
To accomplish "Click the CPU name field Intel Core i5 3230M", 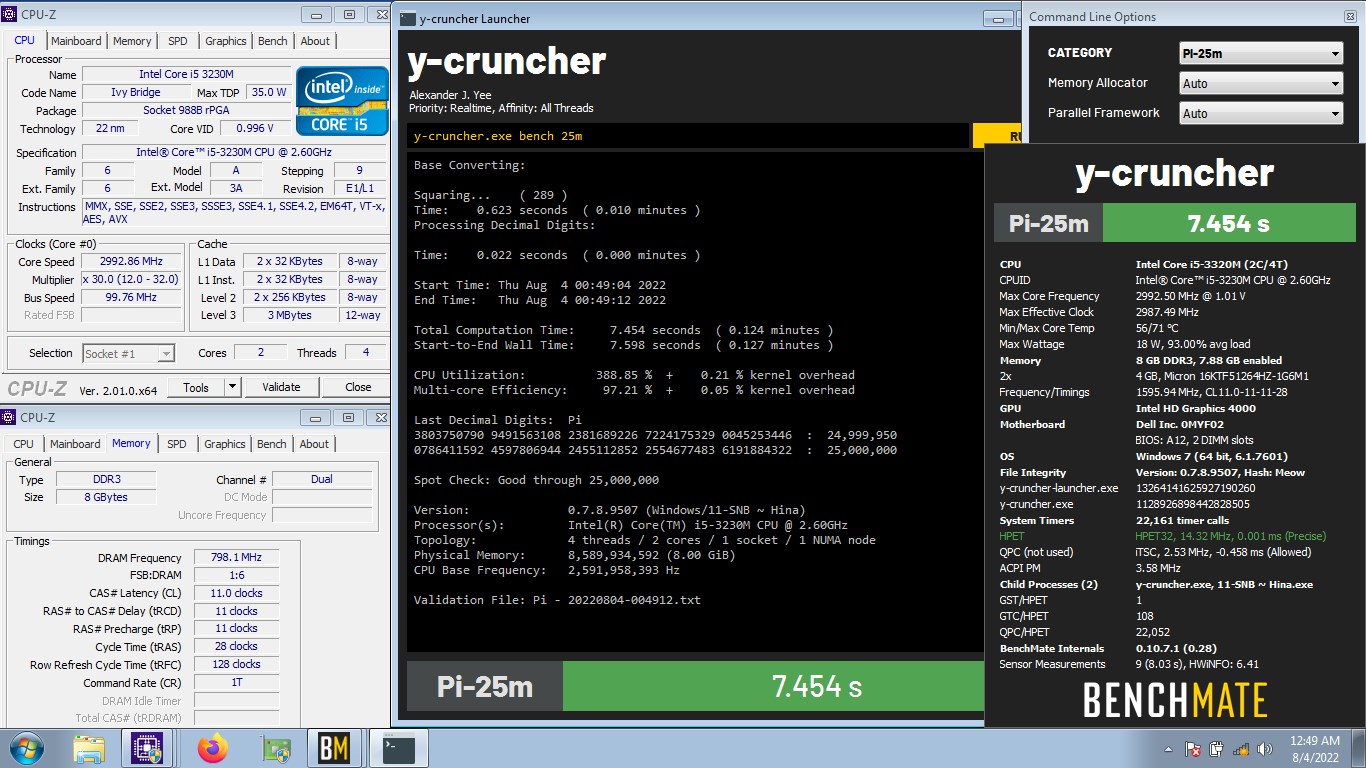I will (x=186, y=75).
